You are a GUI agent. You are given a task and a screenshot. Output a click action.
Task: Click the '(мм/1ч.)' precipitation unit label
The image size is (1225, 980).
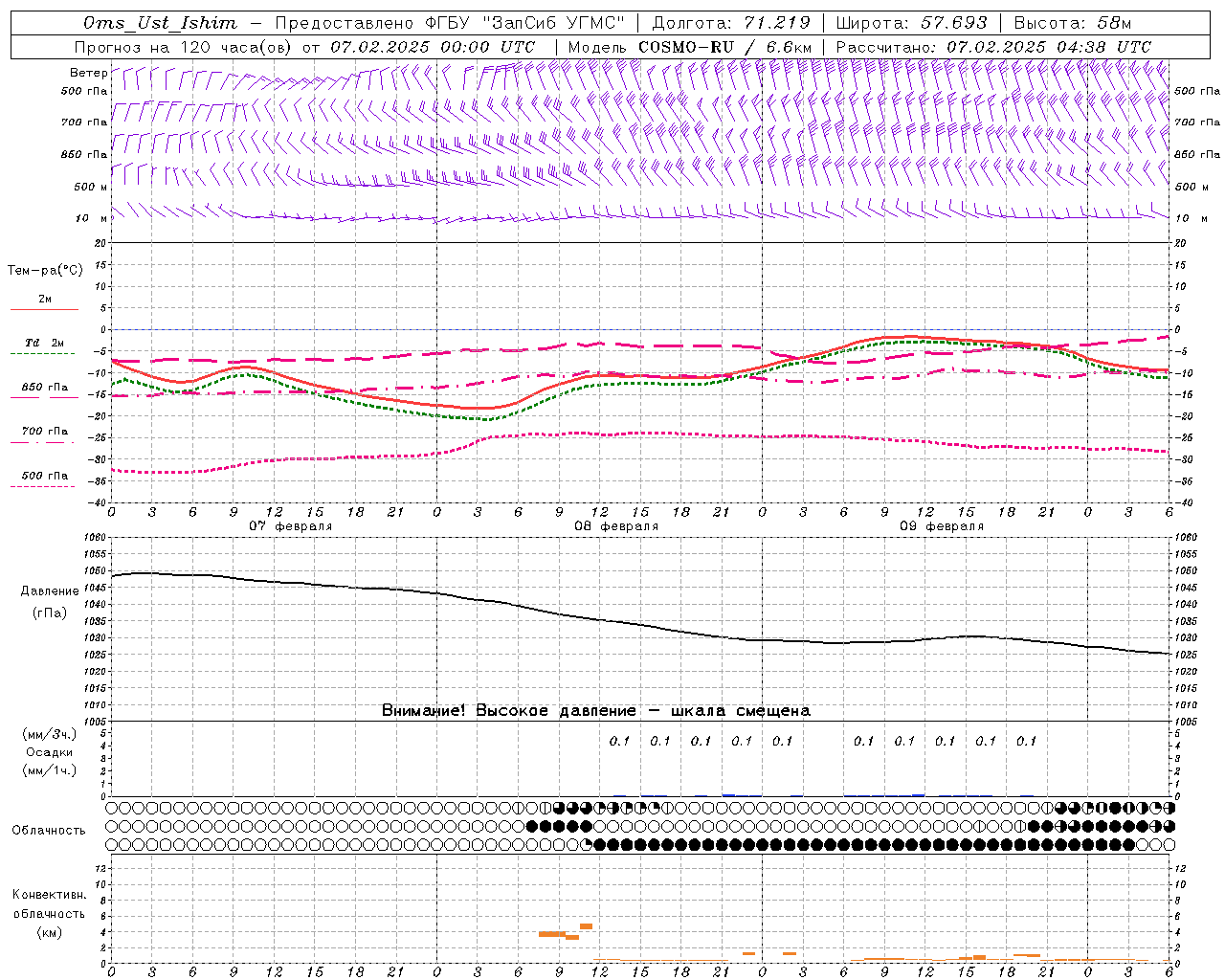click(50, 770)
